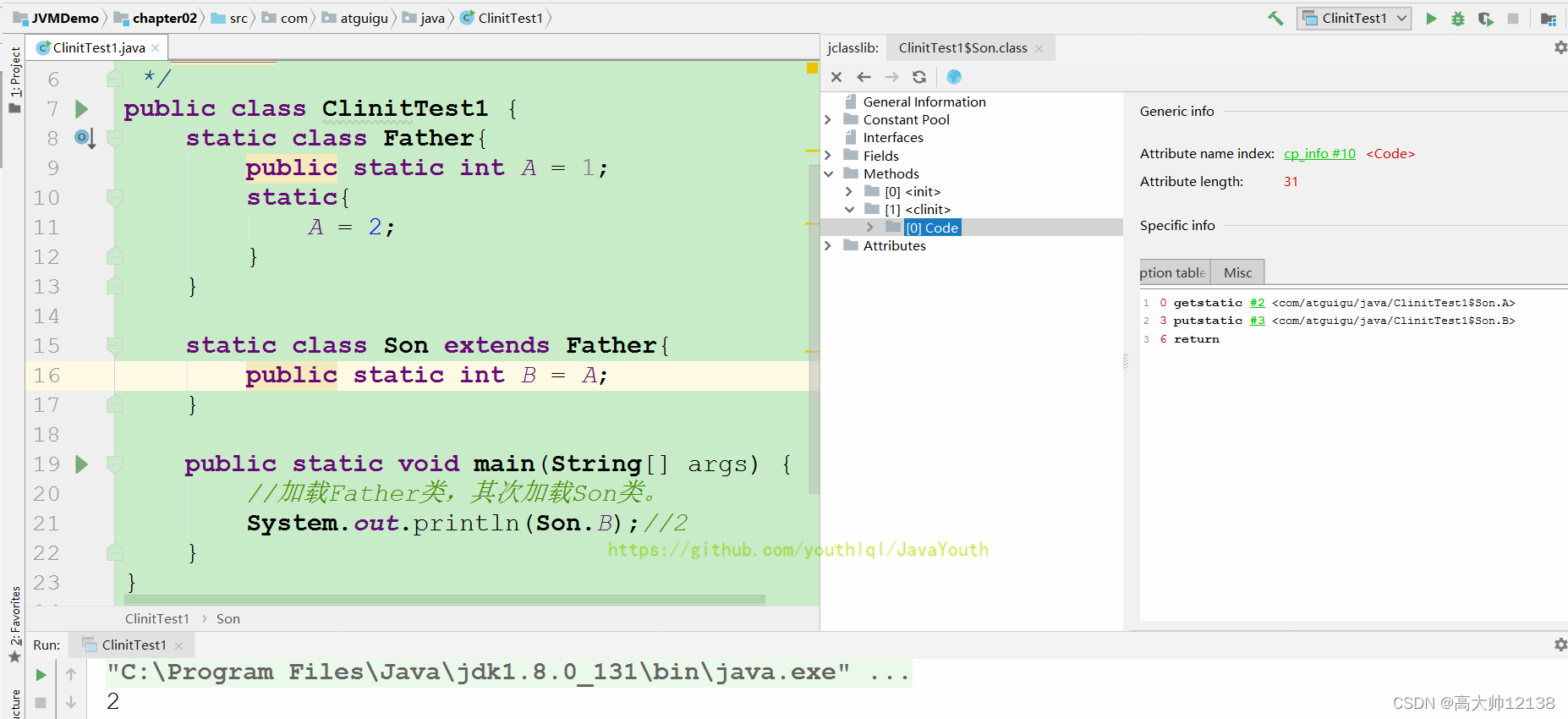Click down arrow in Run panel

(x=71, y=702)
